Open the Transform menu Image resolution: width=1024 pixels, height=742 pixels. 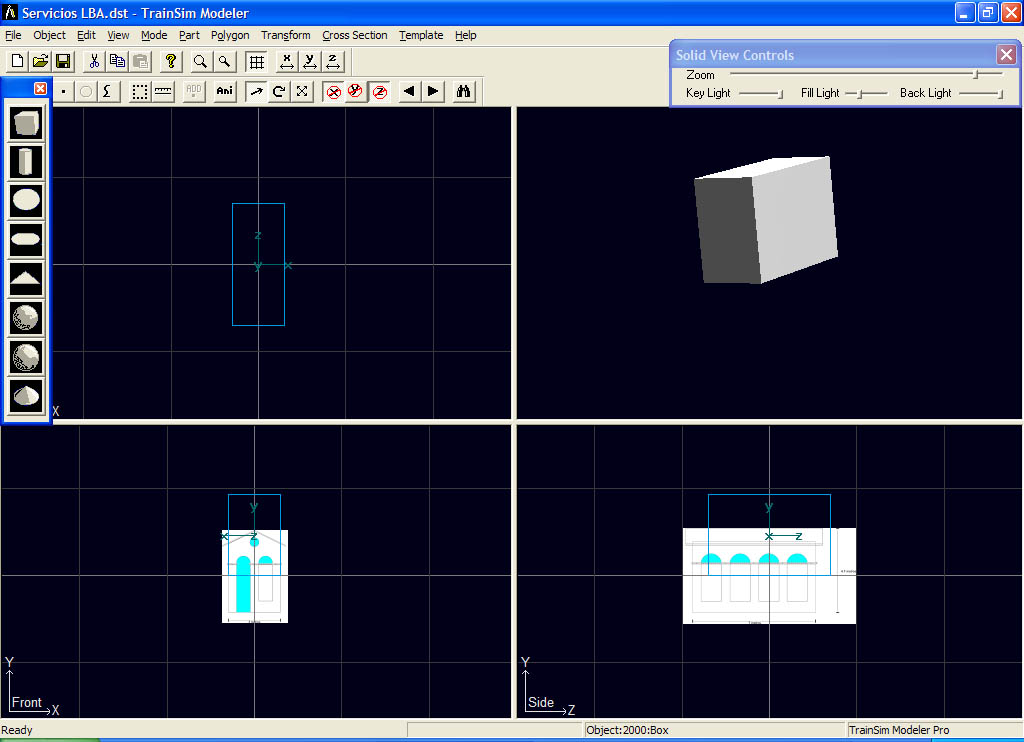286,35
